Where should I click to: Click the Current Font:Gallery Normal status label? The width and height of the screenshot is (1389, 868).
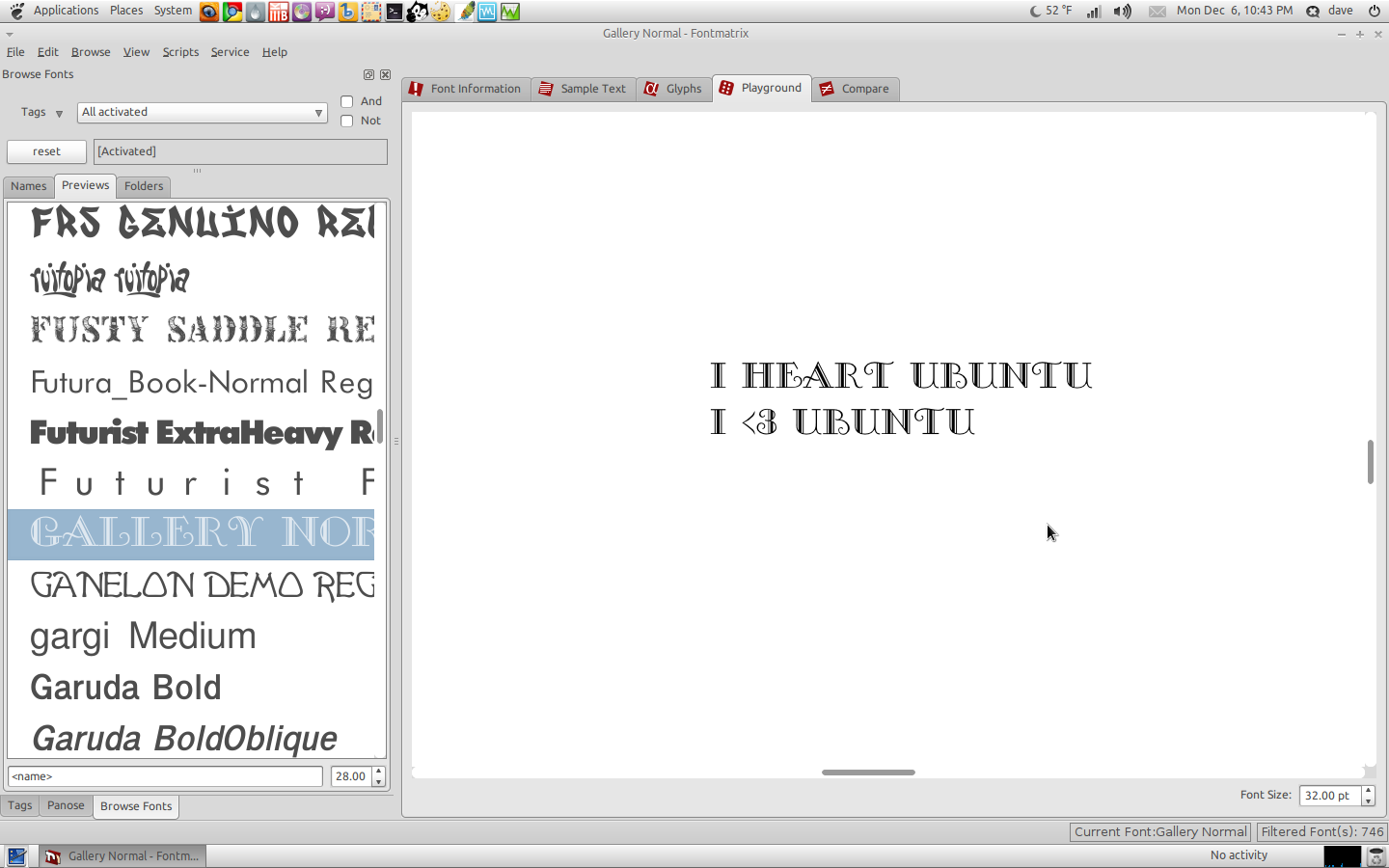[x=1160, y=832]
